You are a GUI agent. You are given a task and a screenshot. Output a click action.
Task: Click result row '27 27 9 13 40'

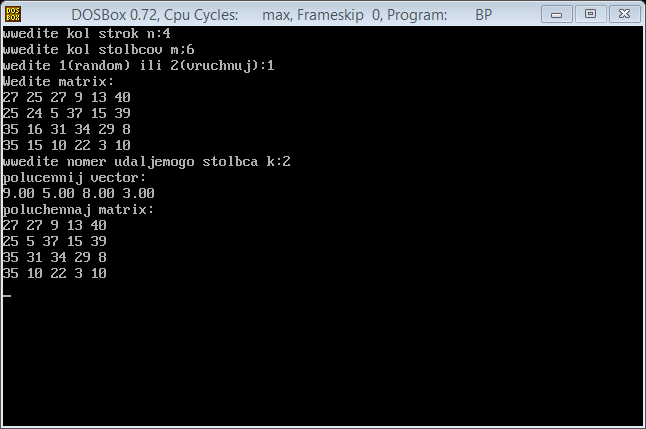54,225
